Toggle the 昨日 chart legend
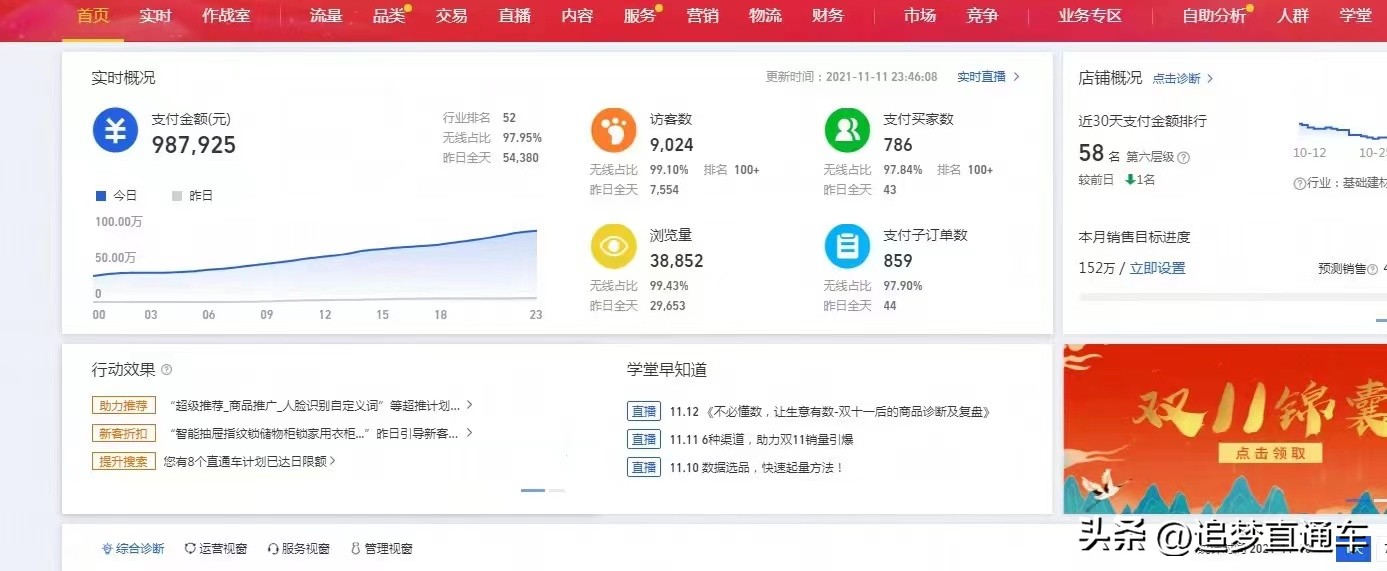The image size is (1387, 571). point(192,196)
